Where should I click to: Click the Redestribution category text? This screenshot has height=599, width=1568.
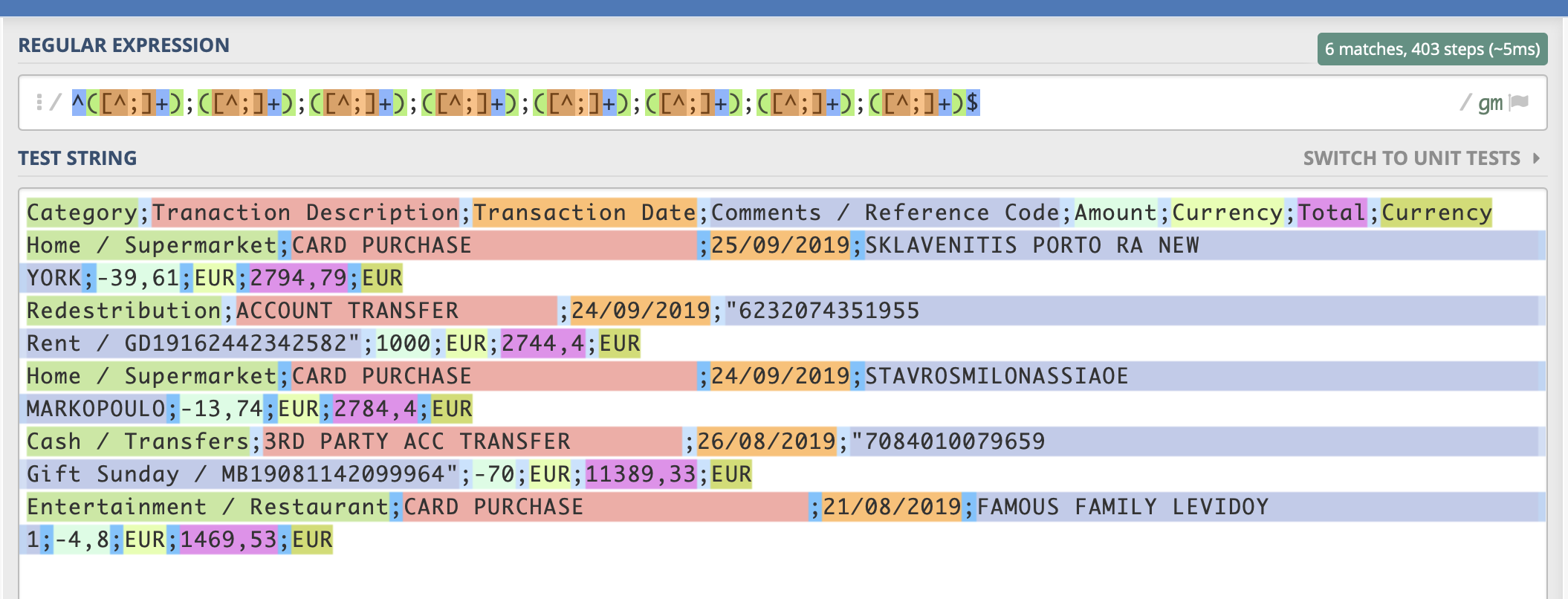pos(124,311)
